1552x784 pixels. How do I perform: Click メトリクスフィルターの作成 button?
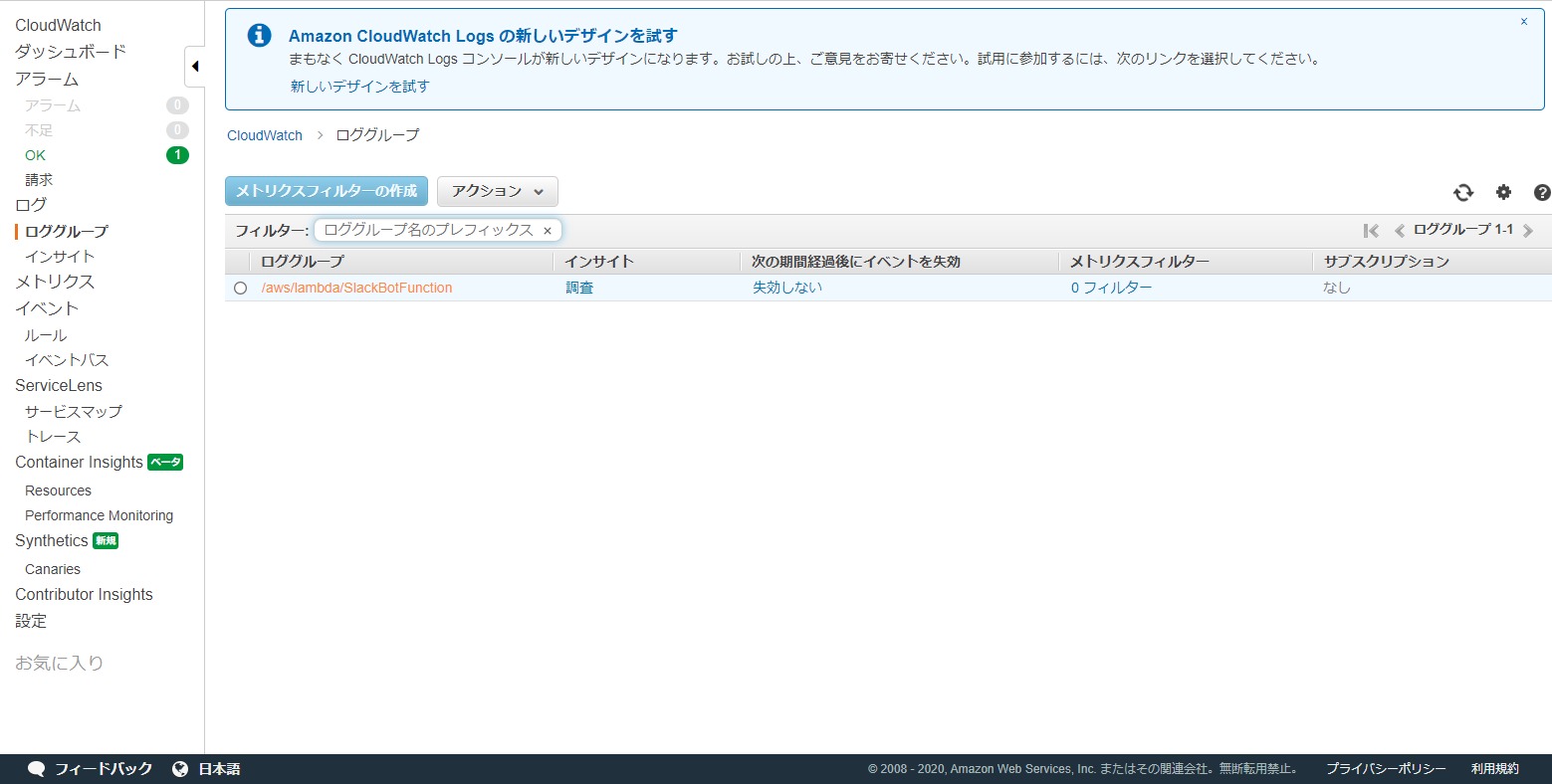click(327, 191)
